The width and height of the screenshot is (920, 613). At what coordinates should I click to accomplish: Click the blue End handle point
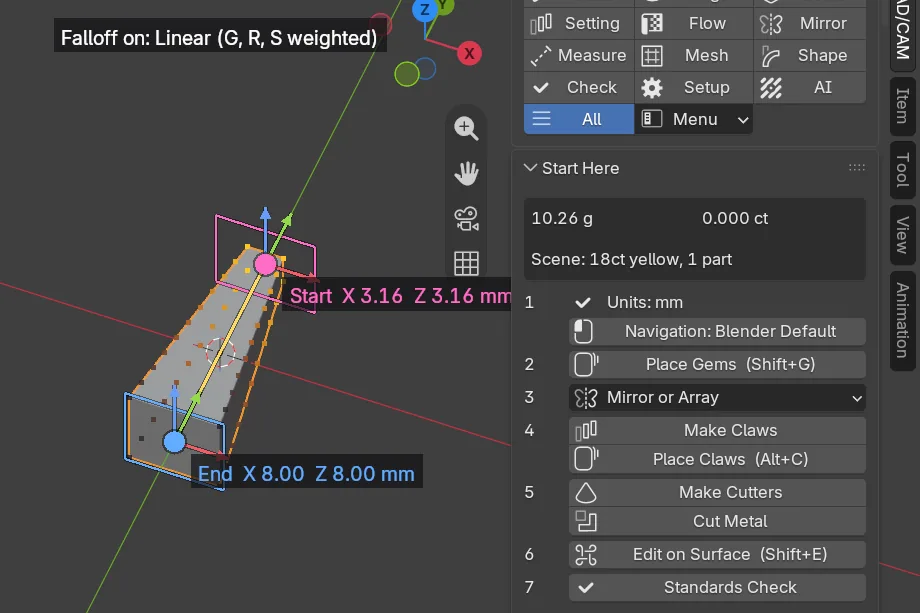pos(174,442)
